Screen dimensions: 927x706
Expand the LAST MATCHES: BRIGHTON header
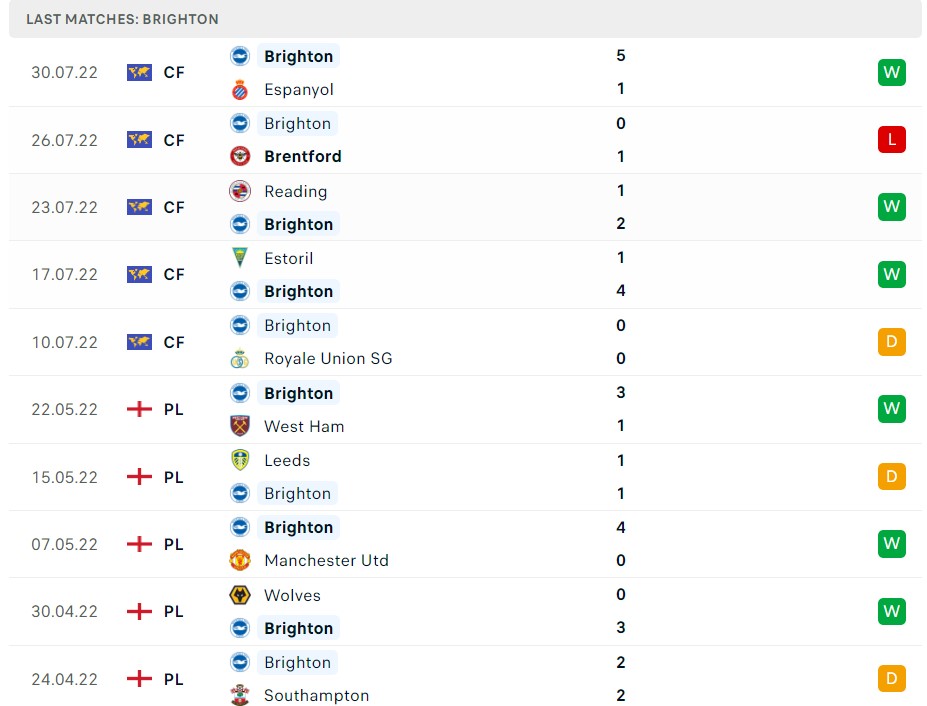[x=122, y=18]
